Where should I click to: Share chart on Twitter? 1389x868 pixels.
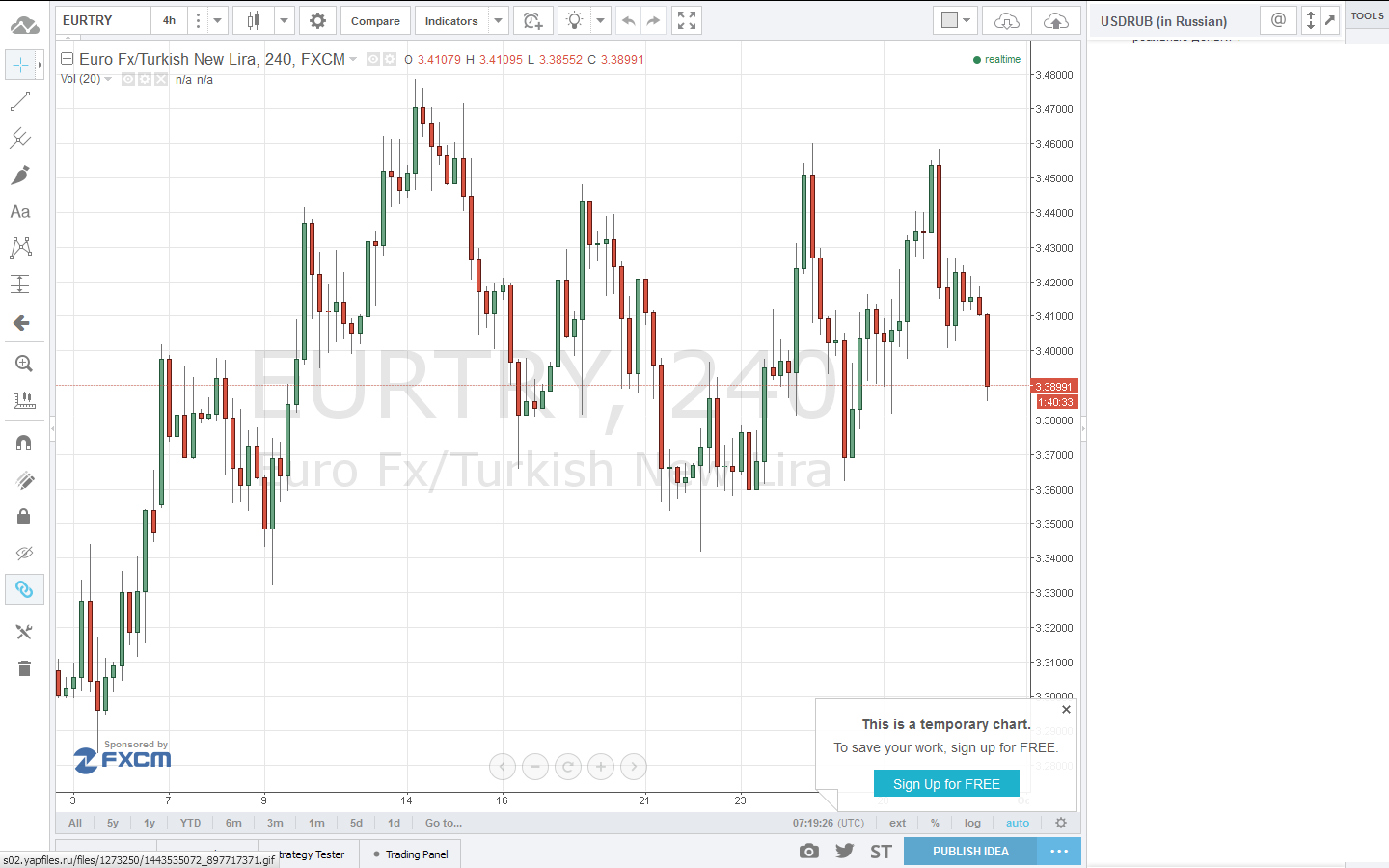coord(845,851)
